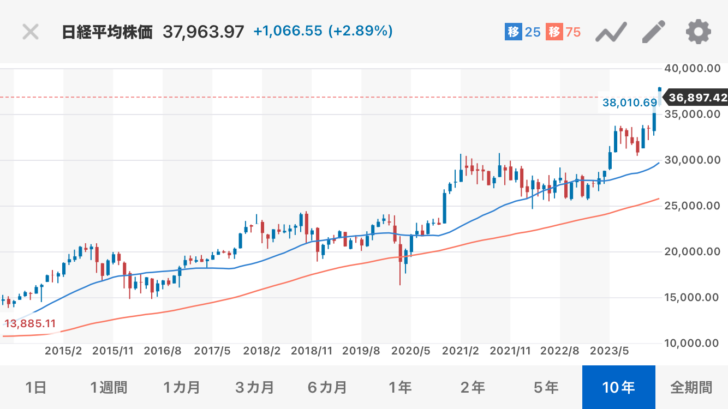Viewport: 728px width, 409px height.
Task: Switch to the 3カ月 range
Action: (255, 387)
